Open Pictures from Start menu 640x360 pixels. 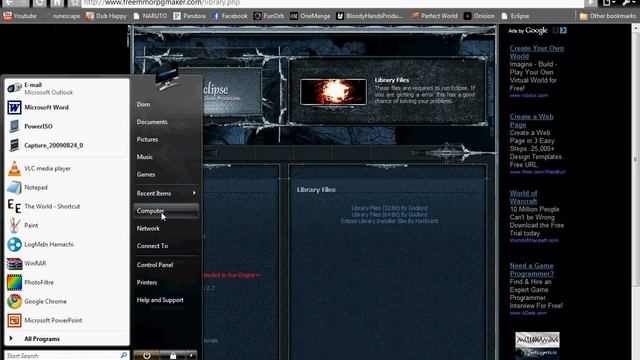[x=147, y=139]
